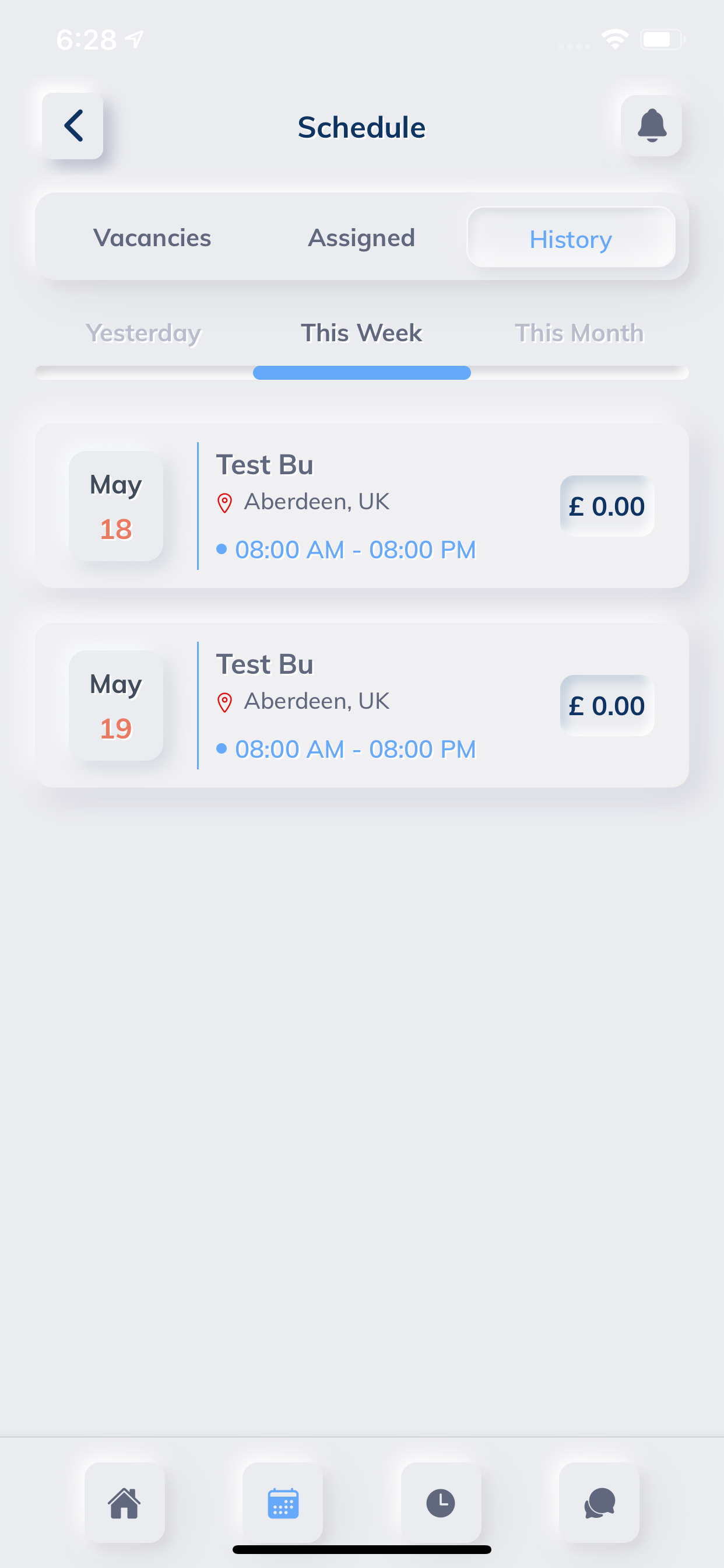The height and width of the screenshot is (1568, 724).
Task: Tap £ 0.00 badge on May 19 shift
Action: (x=607, y=705)
